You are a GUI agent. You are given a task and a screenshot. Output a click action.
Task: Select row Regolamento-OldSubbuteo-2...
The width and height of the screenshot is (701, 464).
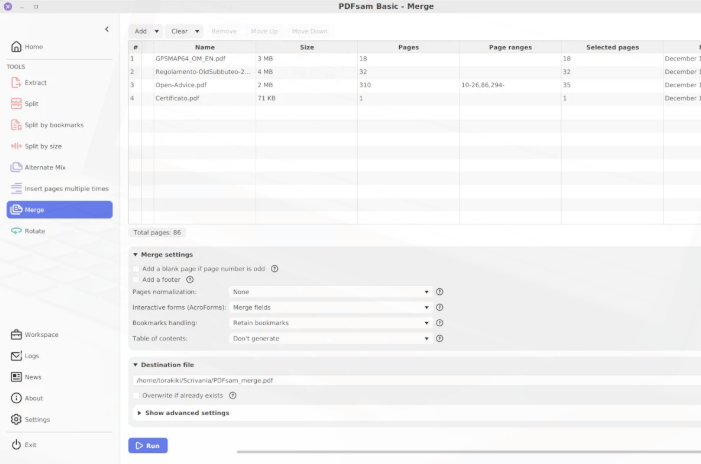point(414,72)
